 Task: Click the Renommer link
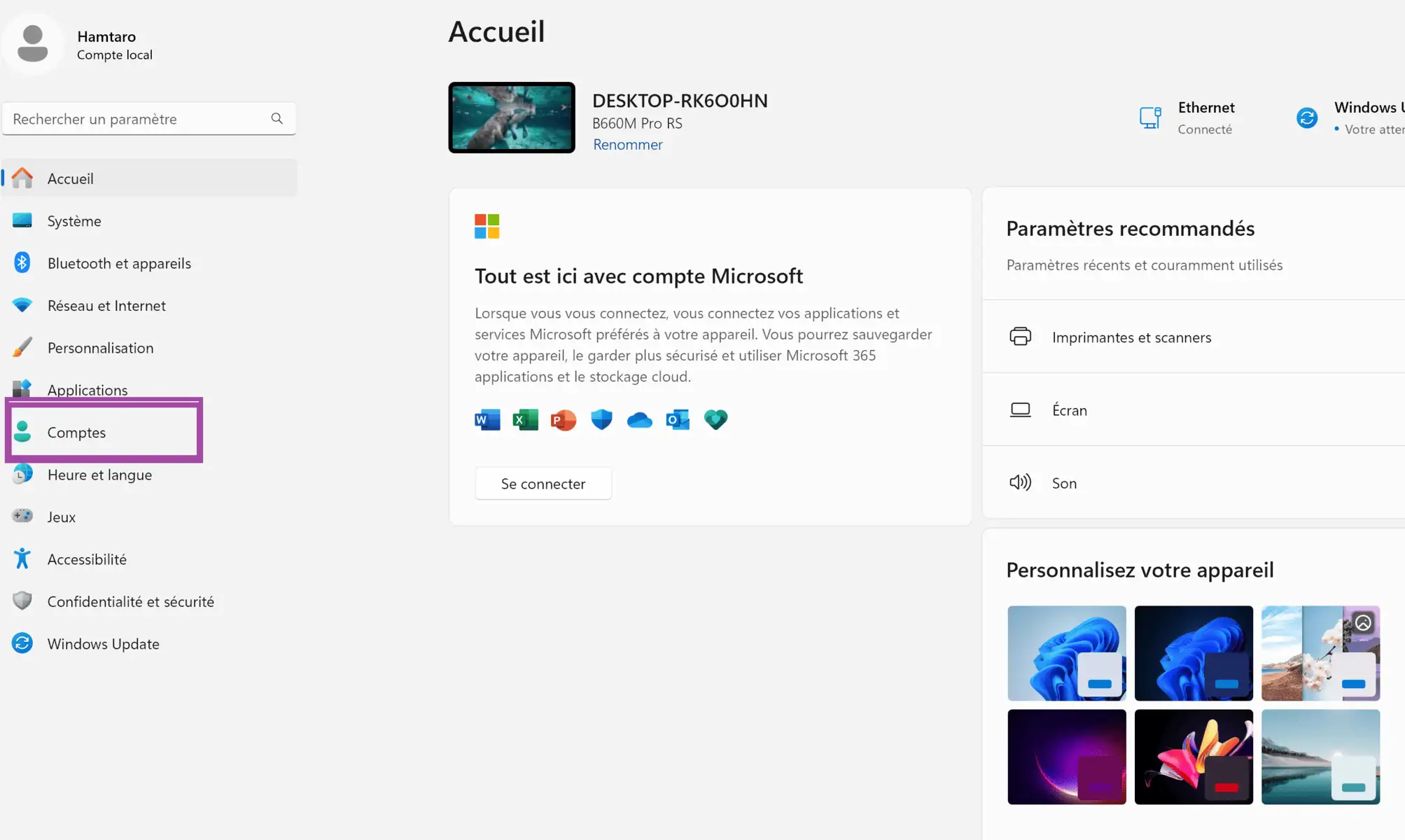coord(627,144)
